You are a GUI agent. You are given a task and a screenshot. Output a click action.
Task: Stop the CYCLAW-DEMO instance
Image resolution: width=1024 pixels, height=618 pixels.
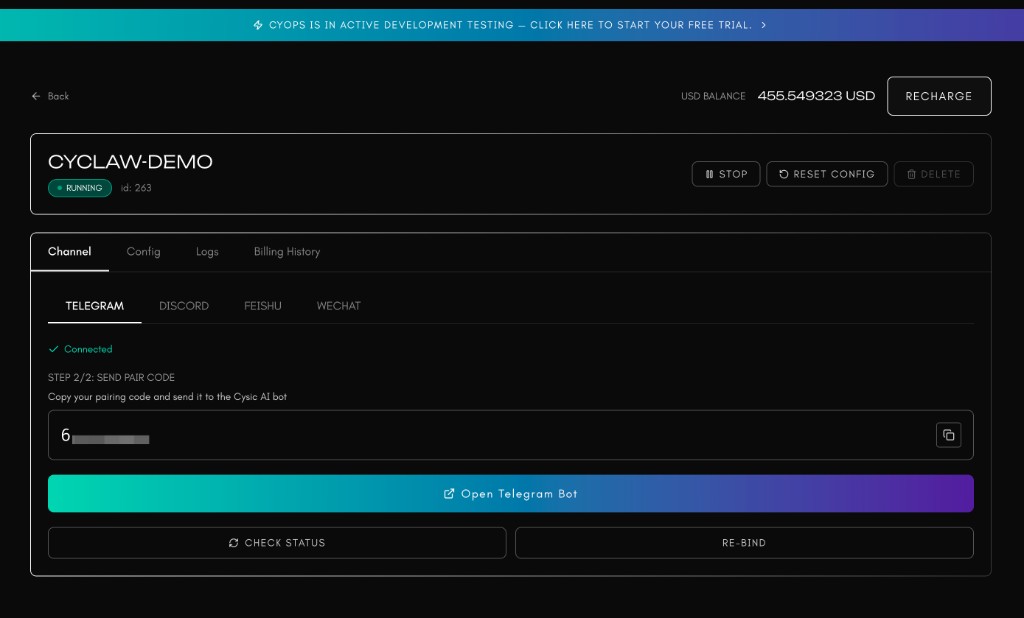726,174
